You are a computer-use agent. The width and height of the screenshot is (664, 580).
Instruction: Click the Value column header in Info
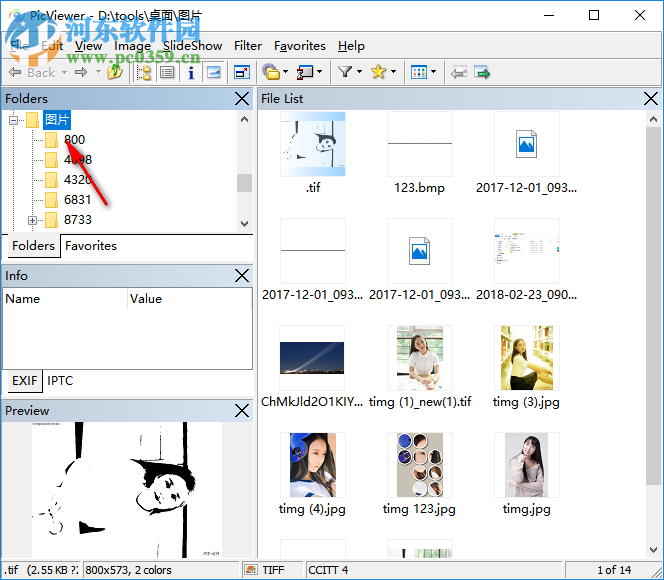point(189,299)
